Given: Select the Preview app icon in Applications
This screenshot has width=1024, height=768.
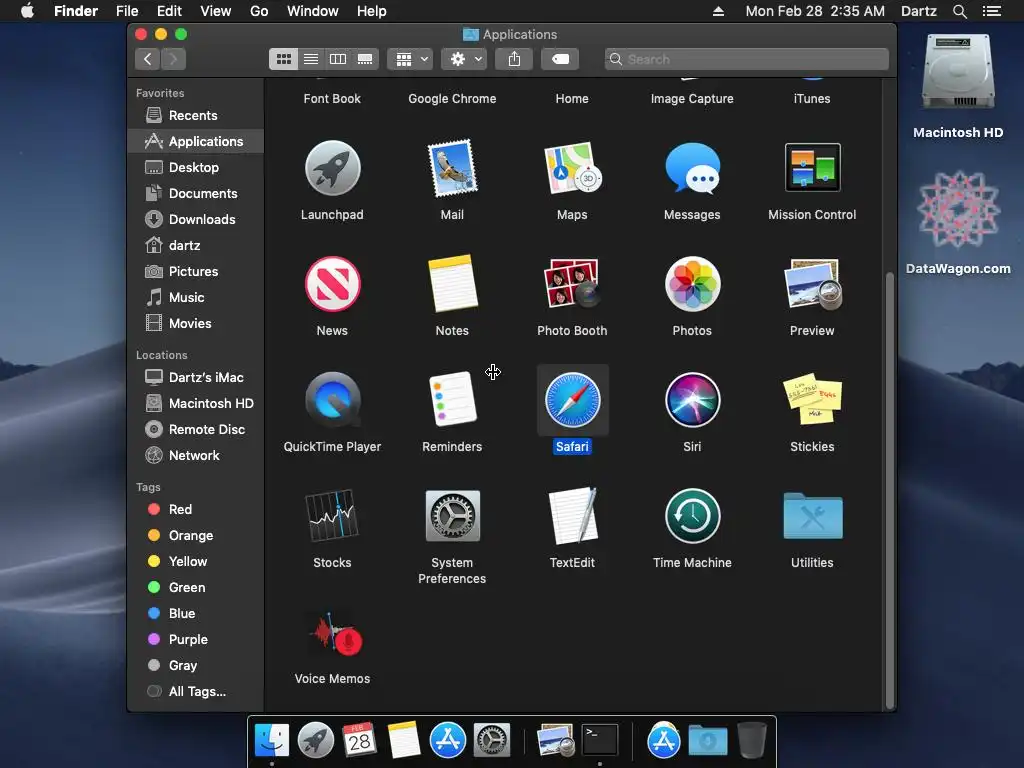Looking at the screenshot, I should [812, 284].
